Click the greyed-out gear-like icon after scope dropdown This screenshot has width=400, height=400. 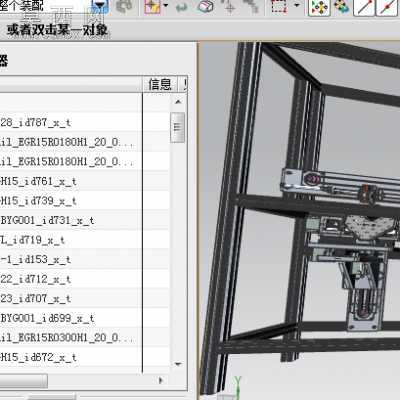click(124, 7)
